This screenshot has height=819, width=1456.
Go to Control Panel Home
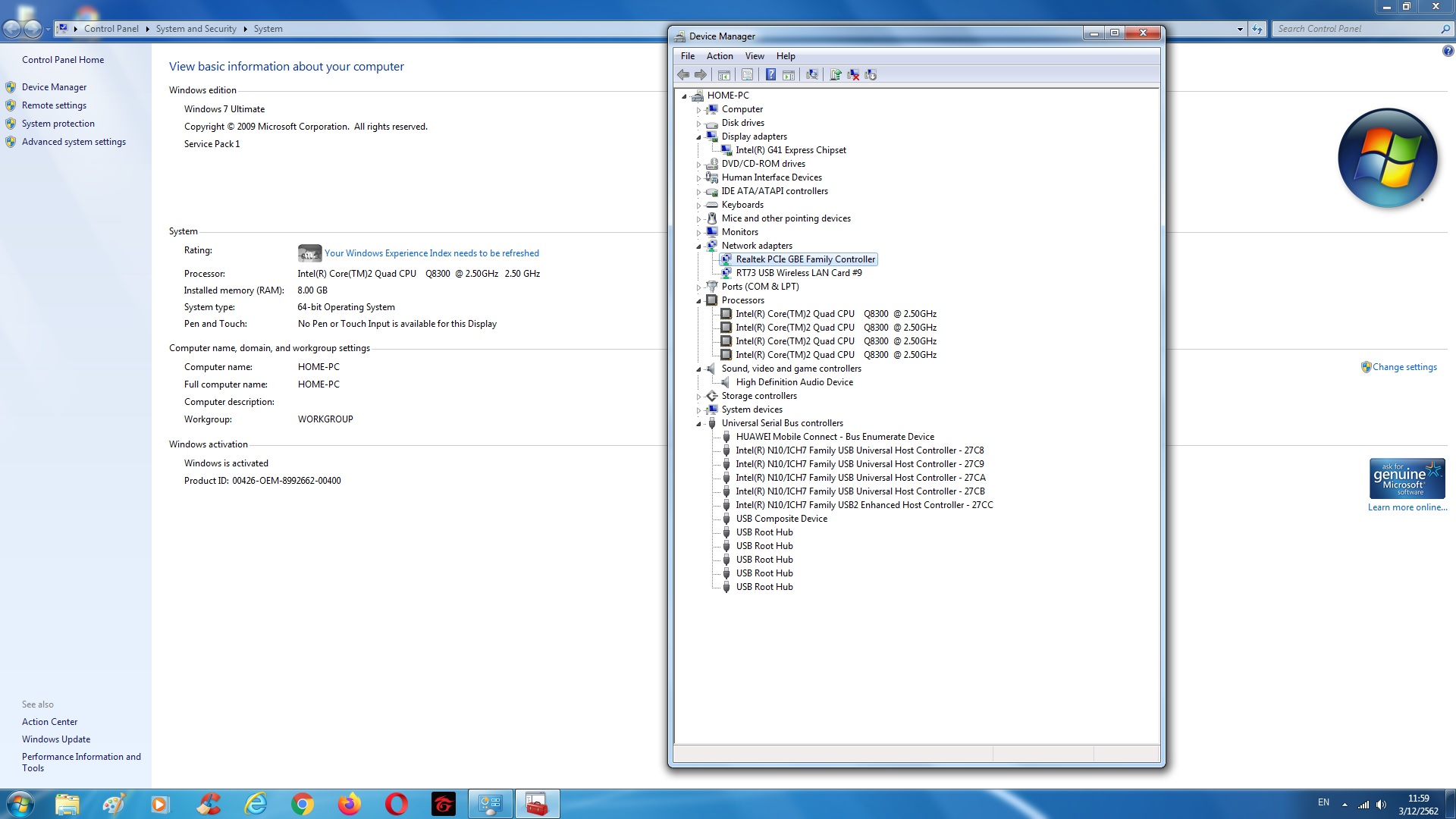click(x=63, y=60)
